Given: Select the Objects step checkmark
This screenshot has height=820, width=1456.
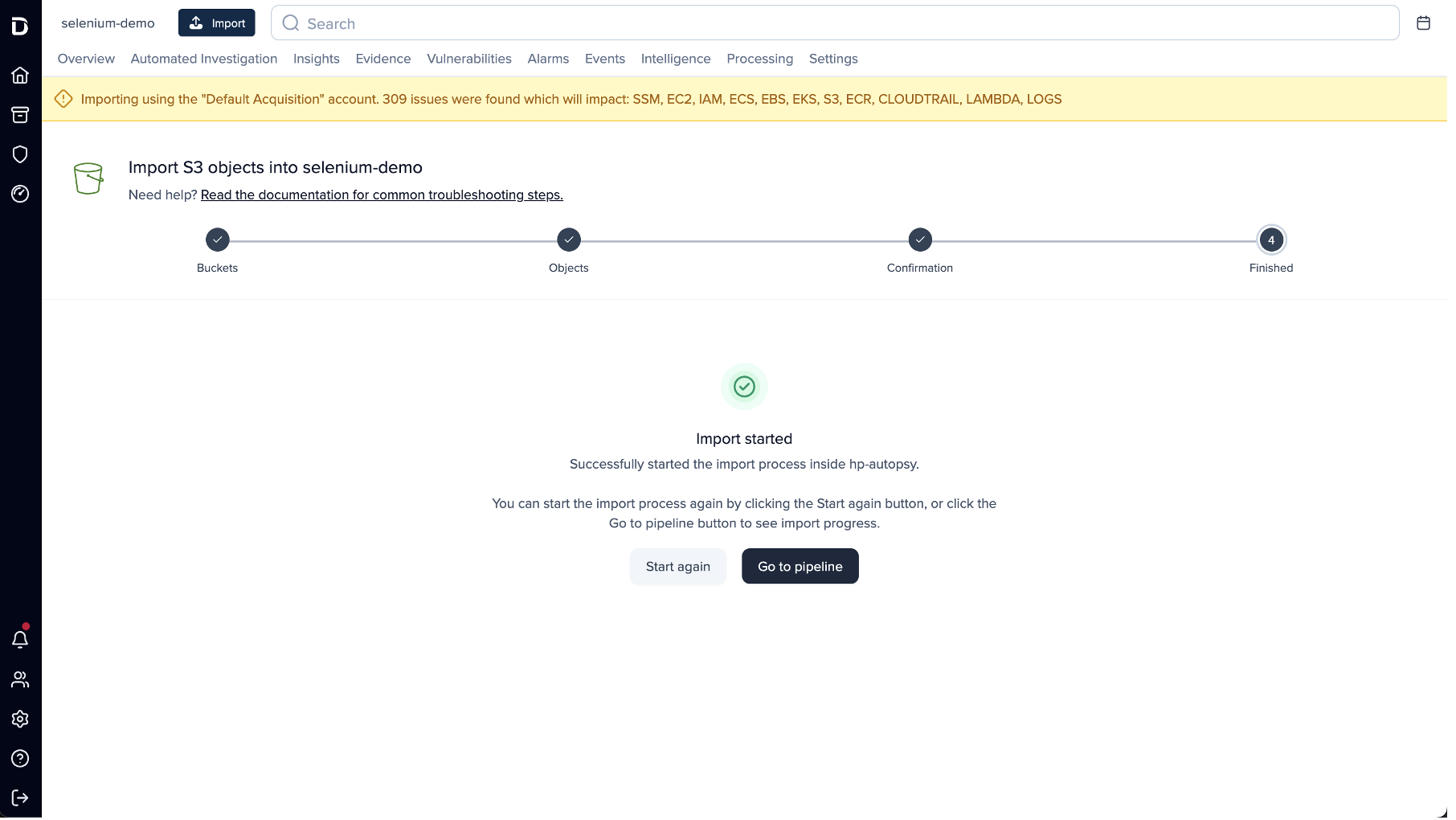Looking at the screenshot, I should (569, 240).
